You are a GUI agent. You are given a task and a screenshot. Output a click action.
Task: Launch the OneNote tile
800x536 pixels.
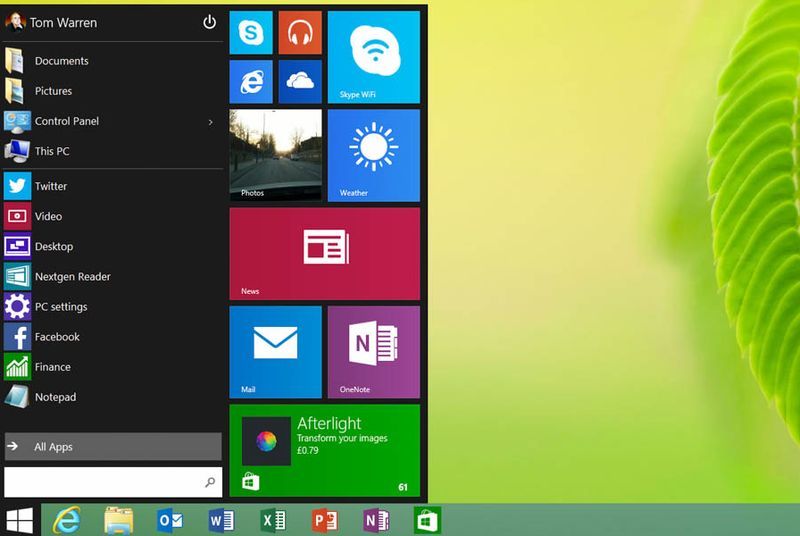(x=373, y=351)
